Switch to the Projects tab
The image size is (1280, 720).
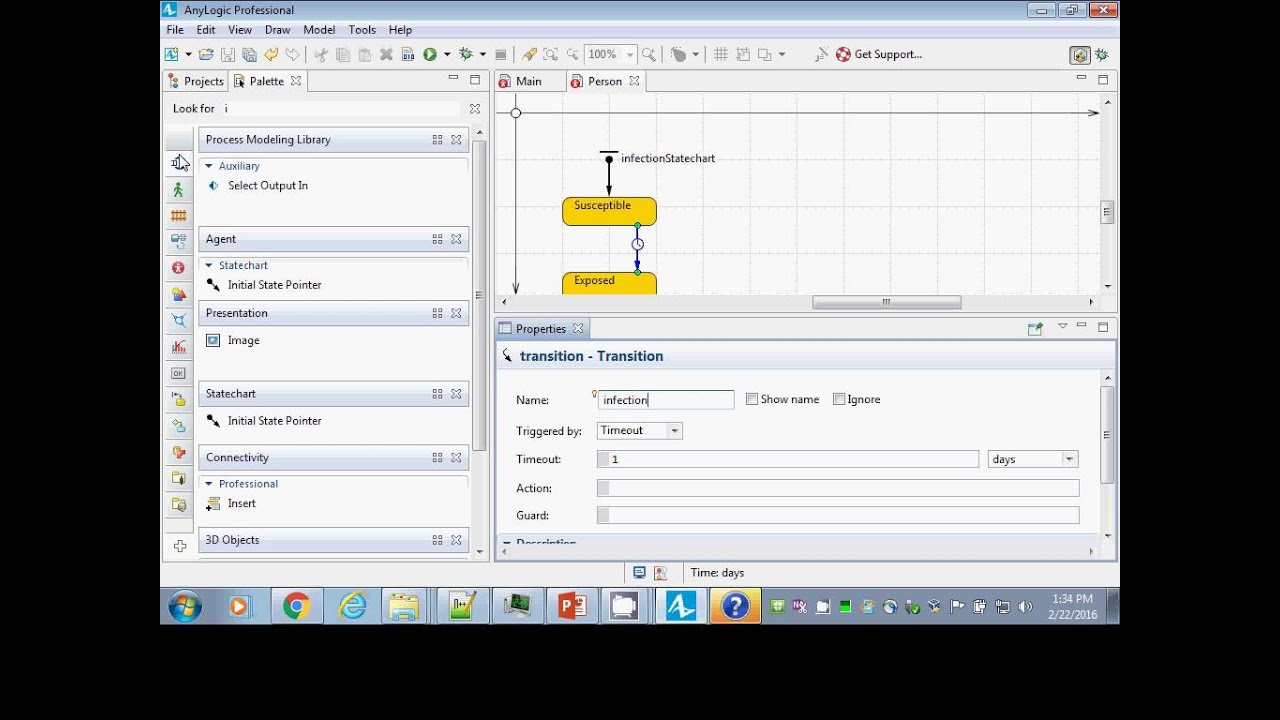pos(196,81)
